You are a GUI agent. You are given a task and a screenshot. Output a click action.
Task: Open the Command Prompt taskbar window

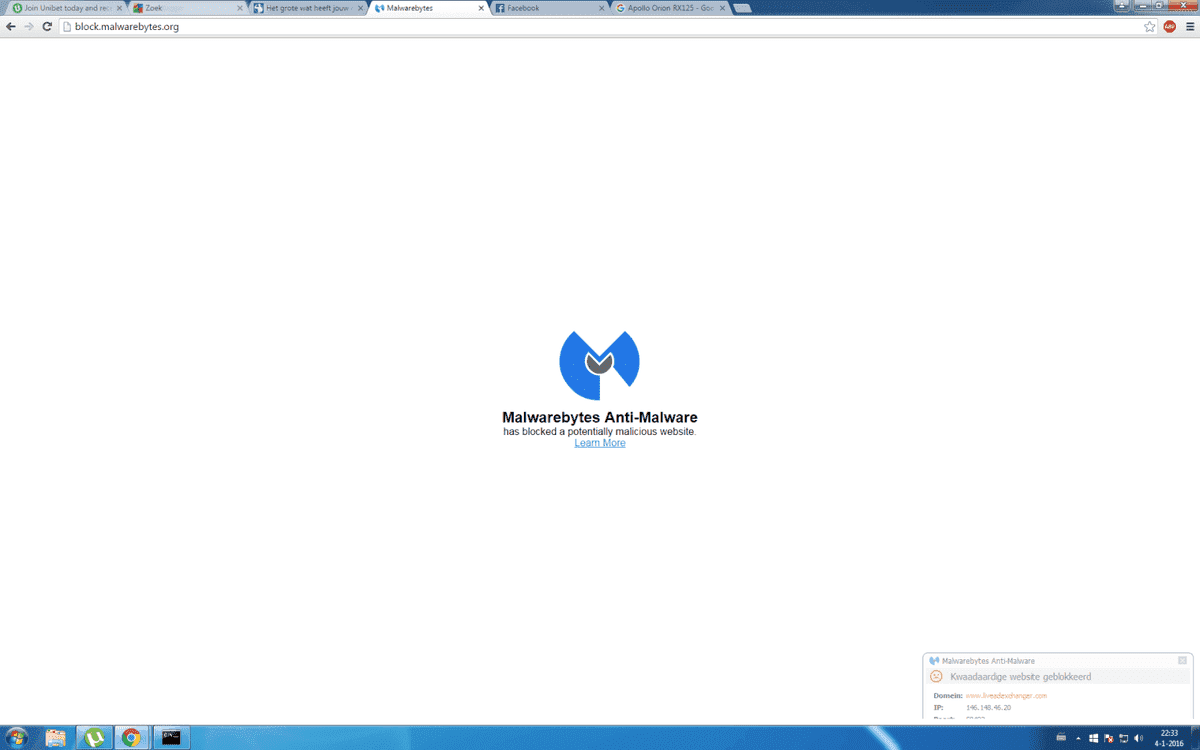(171, 738)
